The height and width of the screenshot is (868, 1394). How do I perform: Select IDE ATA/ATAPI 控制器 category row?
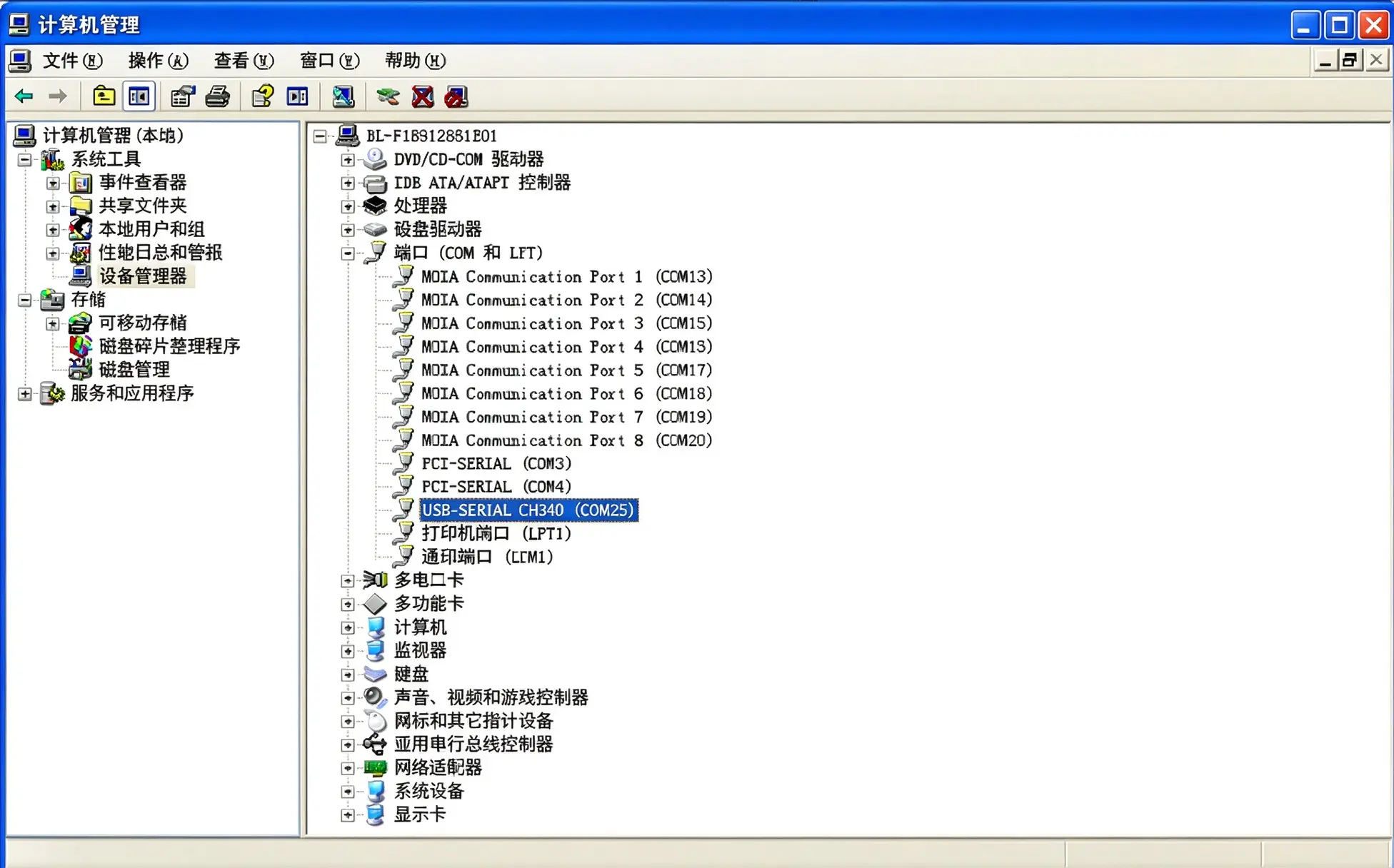pos(482,183)
